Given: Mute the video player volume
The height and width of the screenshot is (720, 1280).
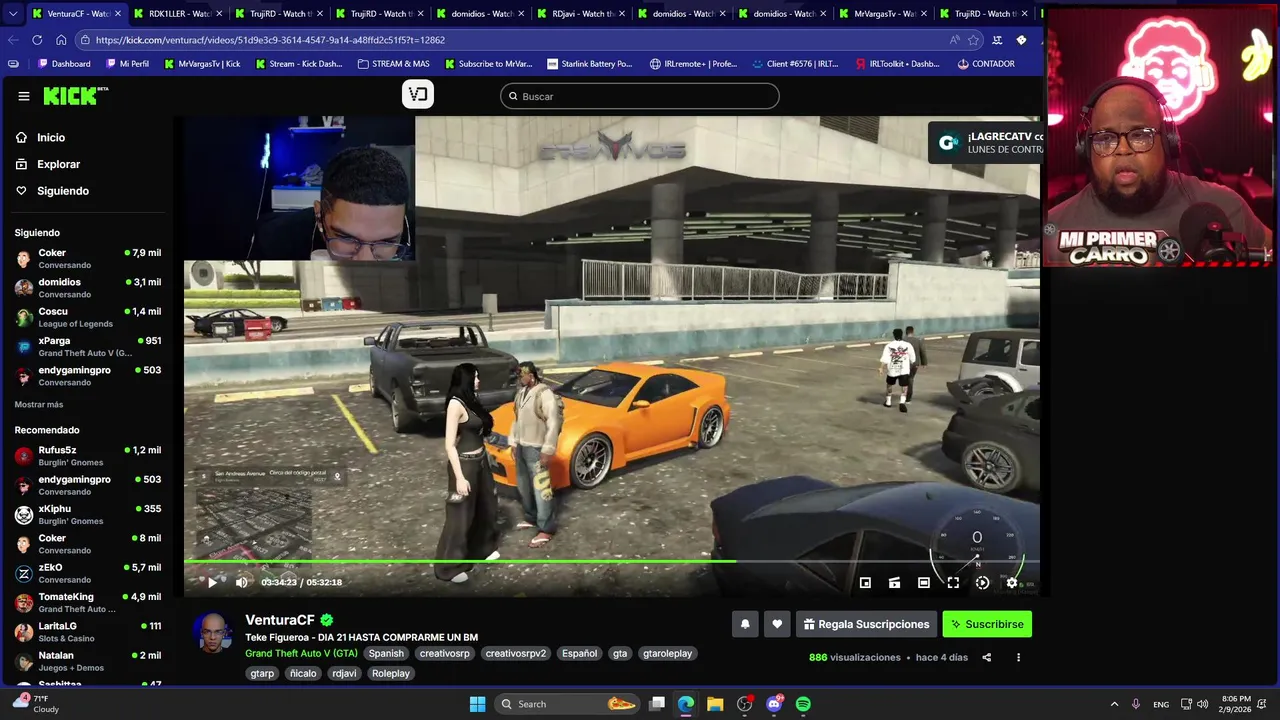Looking at the screenshot, I should (x=241, y=582).
